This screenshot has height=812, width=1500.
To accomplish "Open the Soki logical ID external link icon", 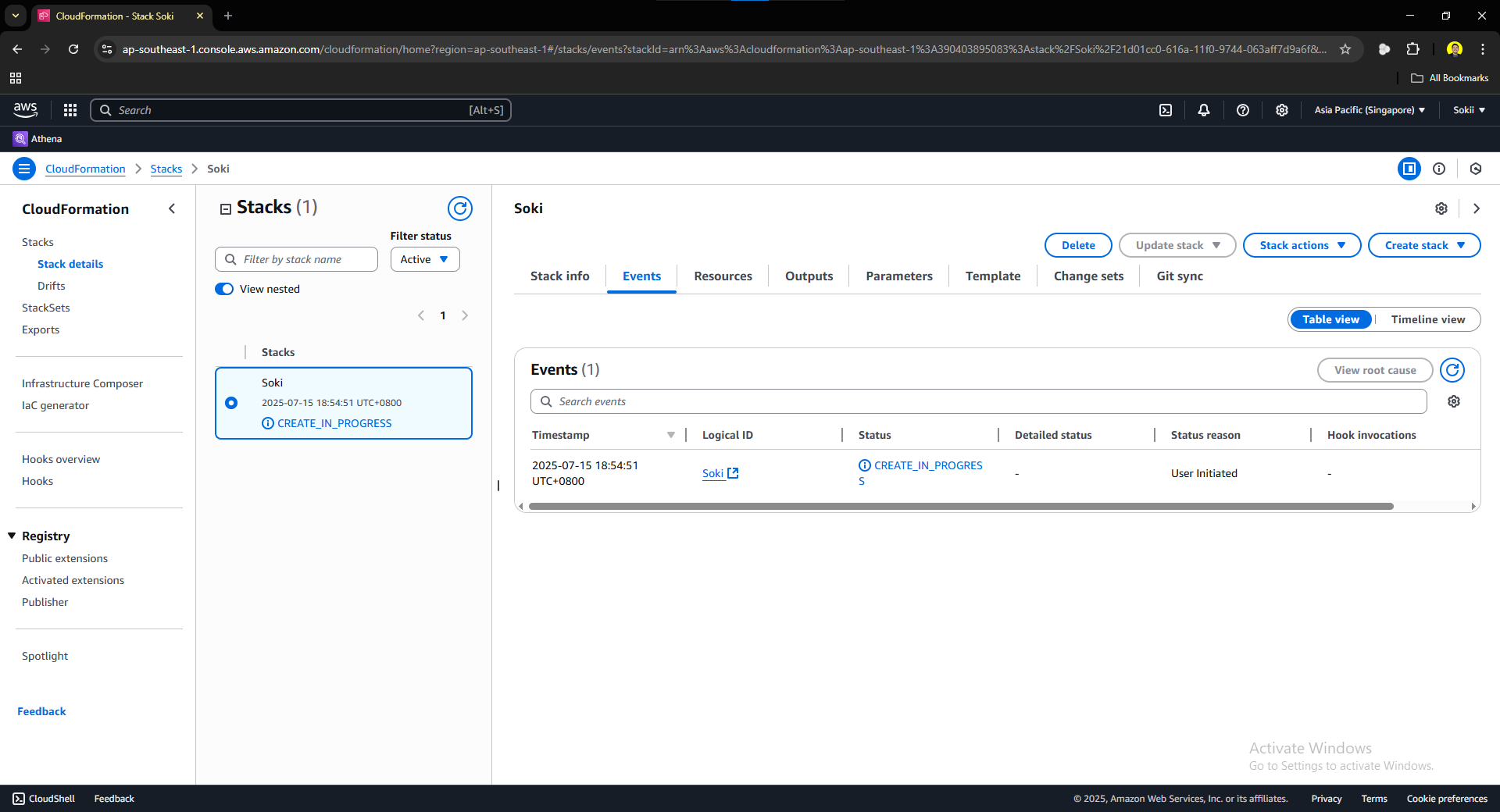I will click(x=733, y=473).
